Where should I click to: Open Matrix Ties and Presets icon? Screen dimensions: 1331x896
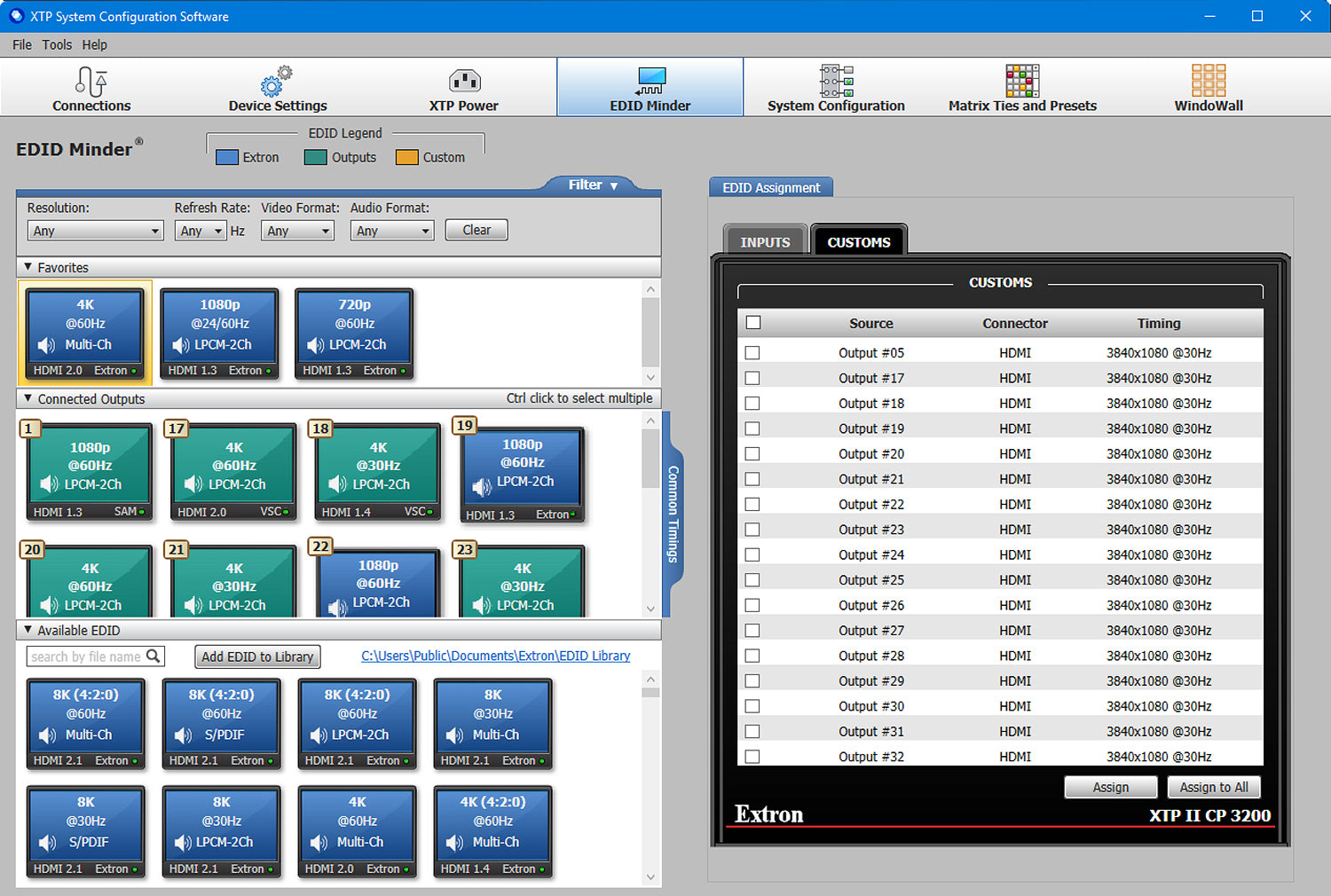point(1022,82)
